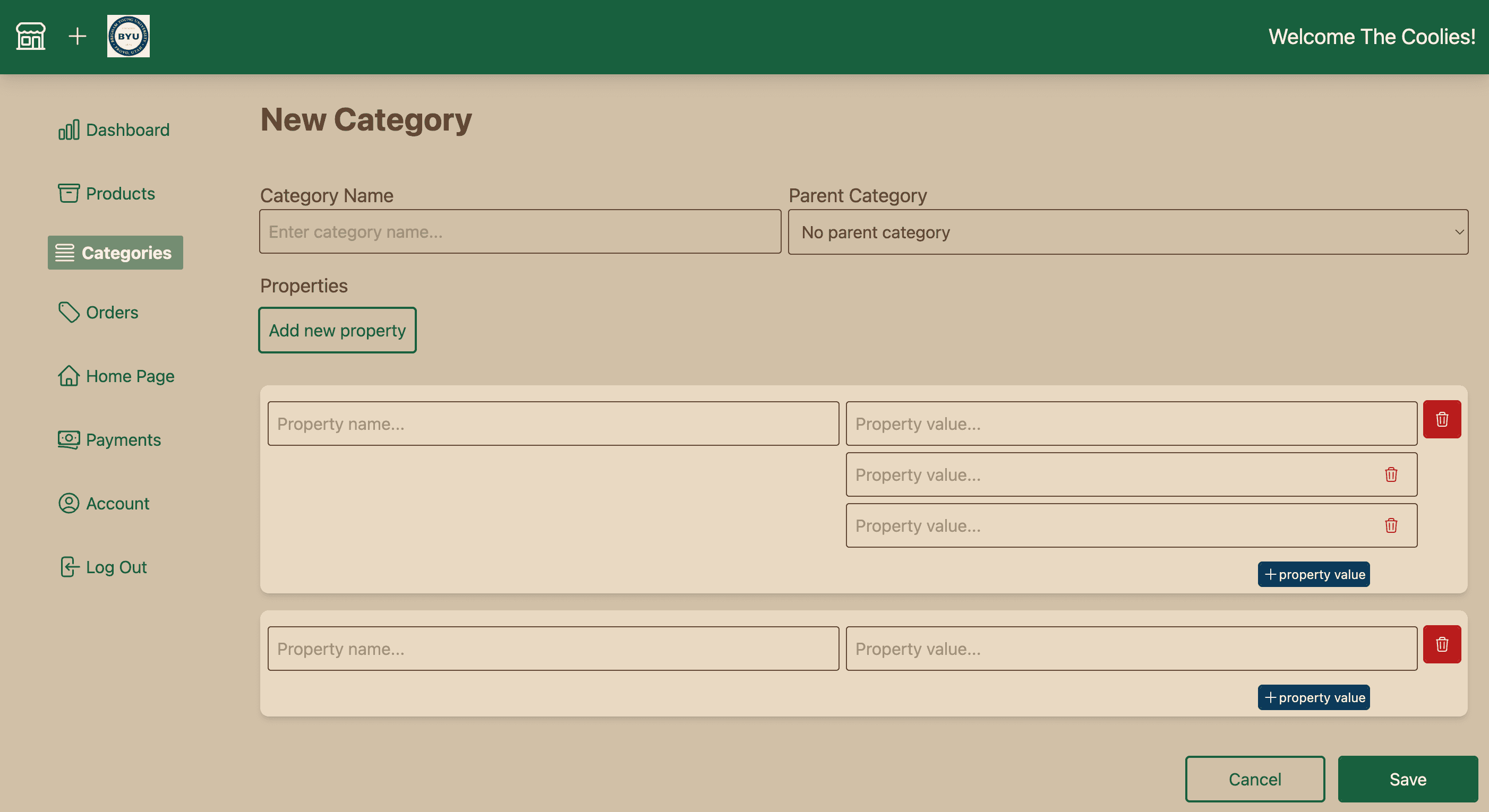Select Payments in the sidebar menu
This screenshot has height=812, width=1489.
(x=109, y=439)
